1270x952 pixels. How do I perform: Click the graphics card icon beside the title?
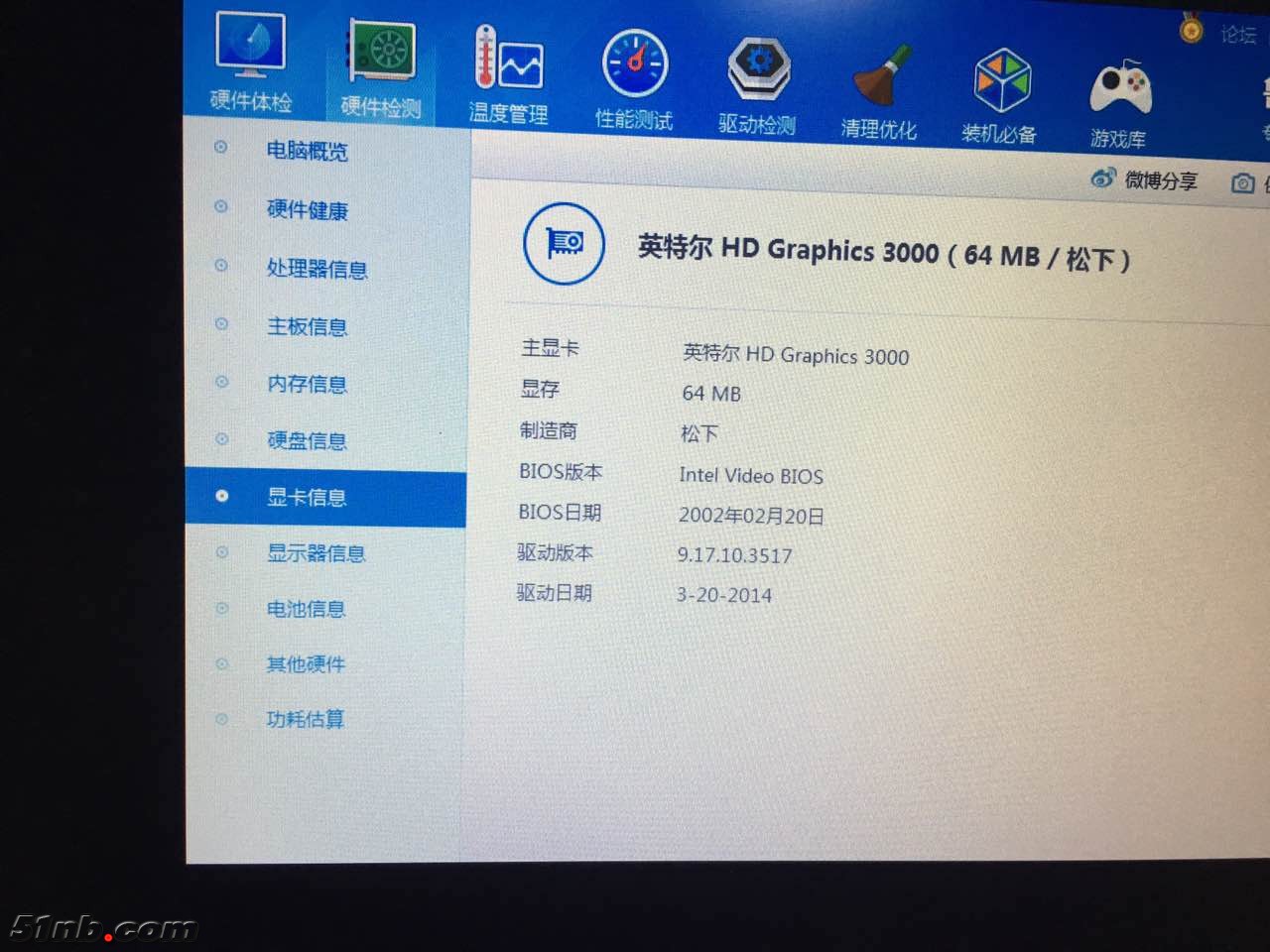564,243
